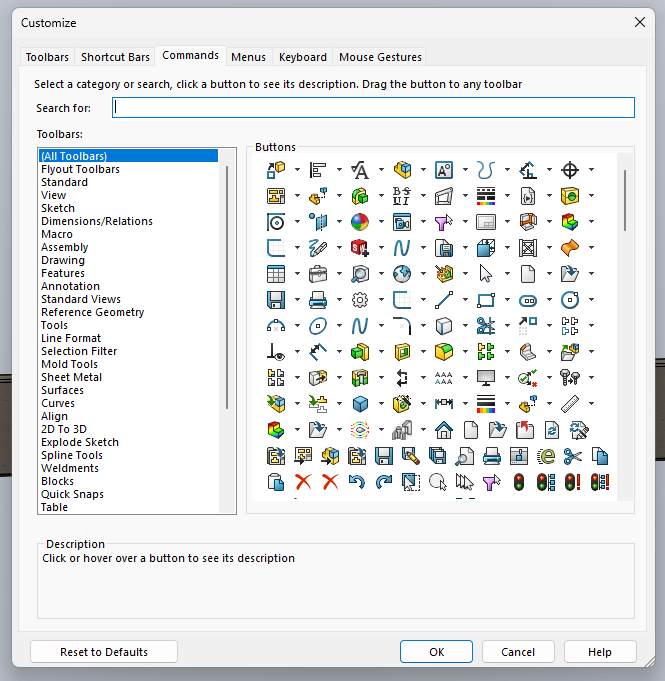Select Sheet Metal in Toolbars list
Image resolution: width=665 pixels, height=681 pixels.
pyautogui.click(x=71, y=377)
